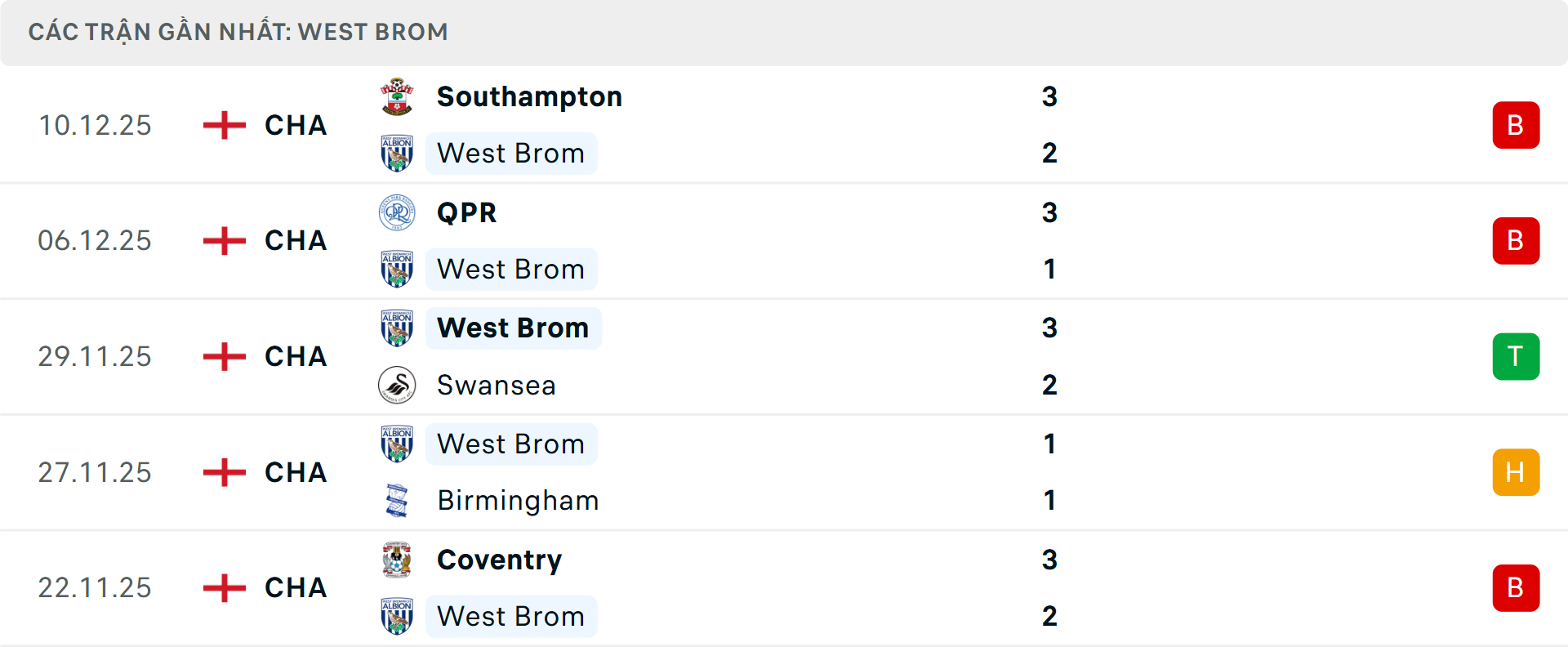Click the England flag next to 10.12.25
The height and width of the screenshot is (647, 1568).
(223, 124)
